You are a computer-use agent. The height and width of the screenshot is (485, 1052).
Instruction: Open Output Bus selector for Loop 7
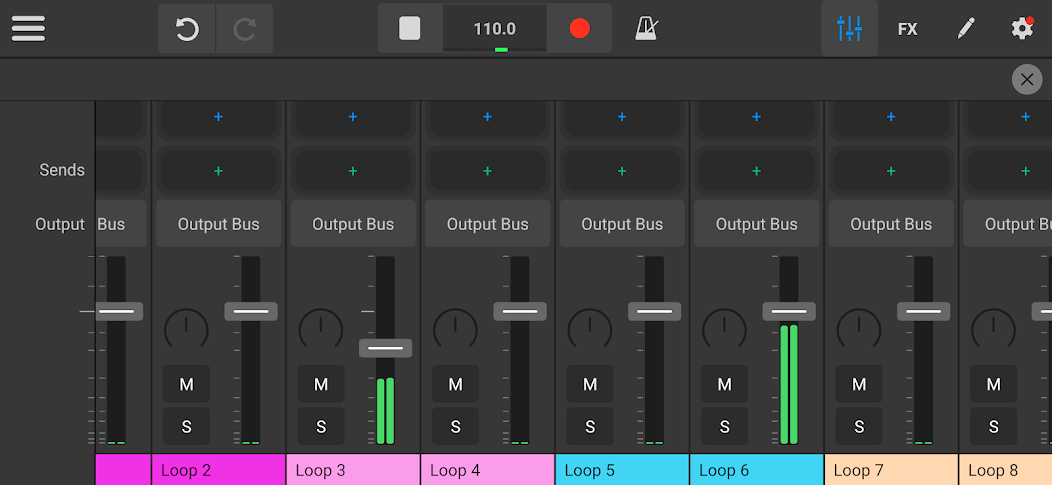click(x=891, y=223)
